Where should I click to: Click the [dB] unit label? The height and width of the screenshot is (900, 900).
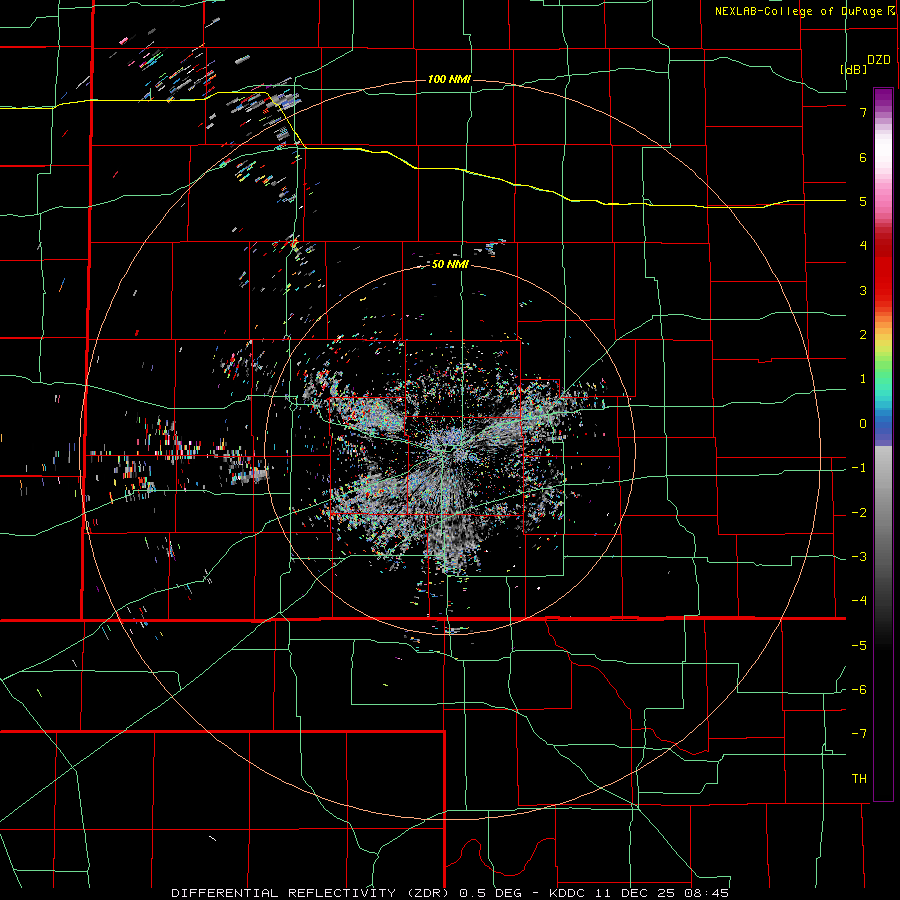(854, 69)
